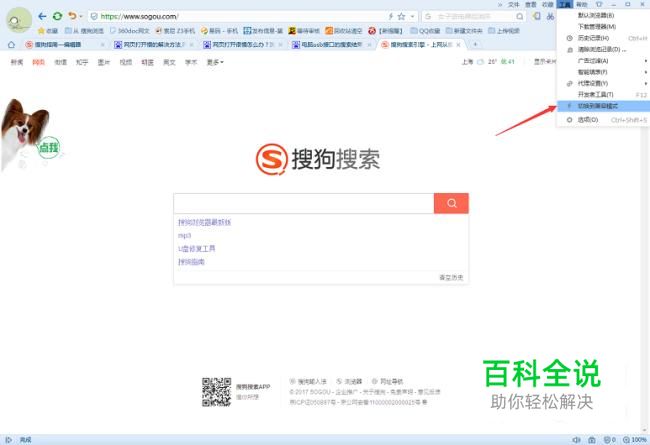
Task: Click the skin shirt icon in title bar
Action: [599, 5]
